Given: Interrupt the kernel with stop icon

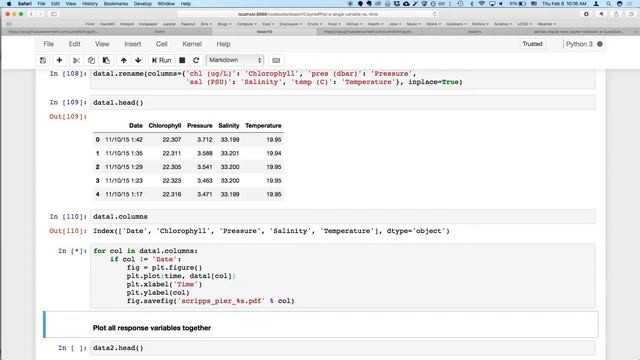Looking at the screenshot, I should 182,60.
